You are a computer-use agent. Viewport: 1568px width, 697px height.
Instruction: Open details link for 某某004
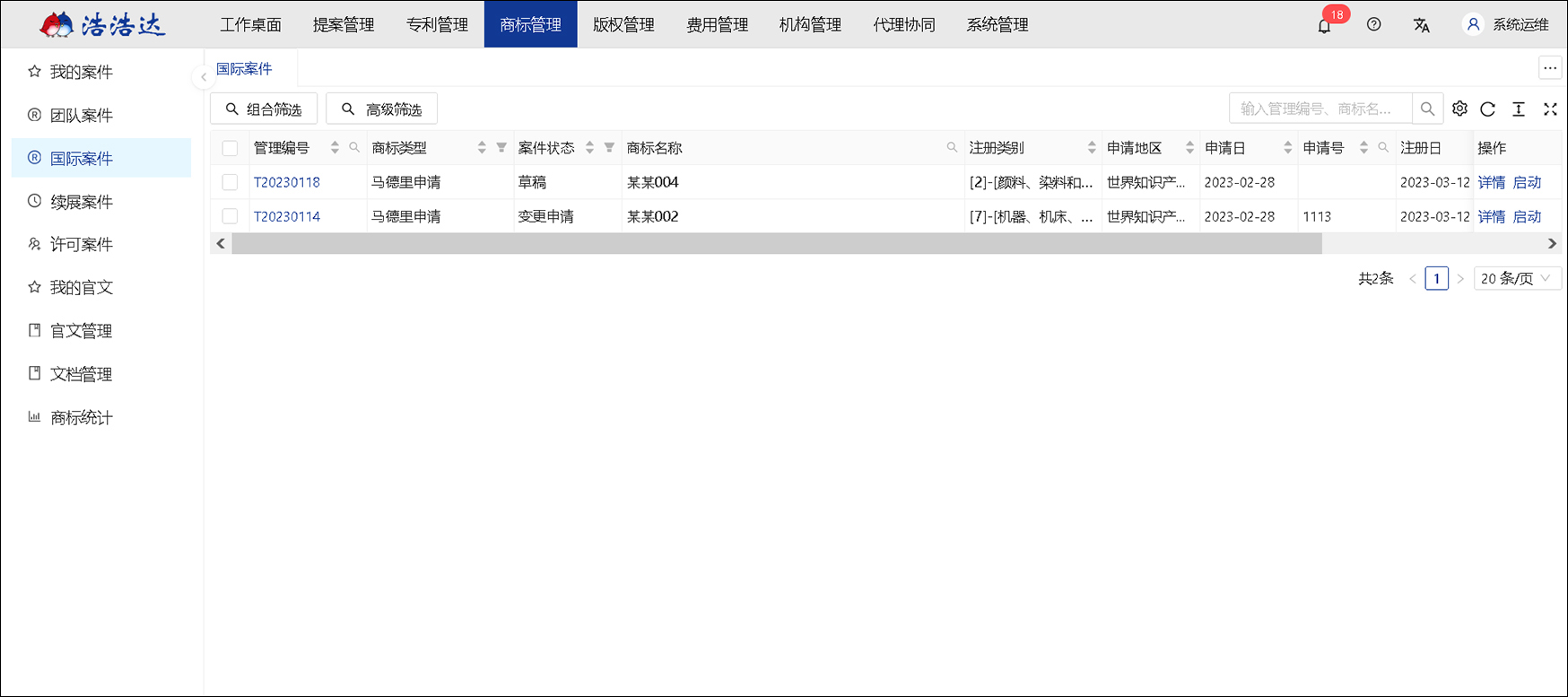pyautogui.click(x=1491, y=182)
